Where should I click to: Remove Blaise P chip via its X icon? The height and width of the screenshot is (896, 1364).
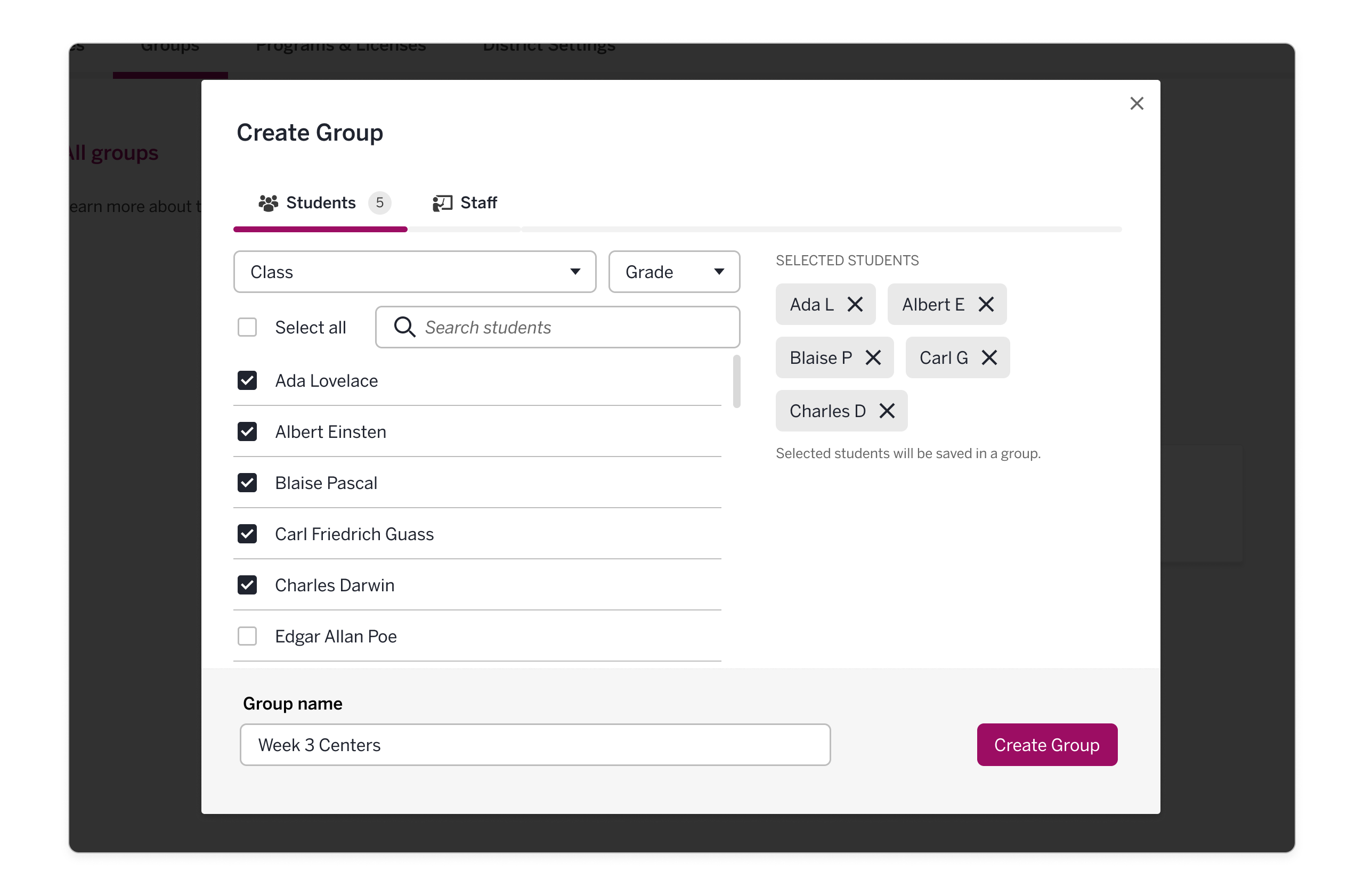873,357
